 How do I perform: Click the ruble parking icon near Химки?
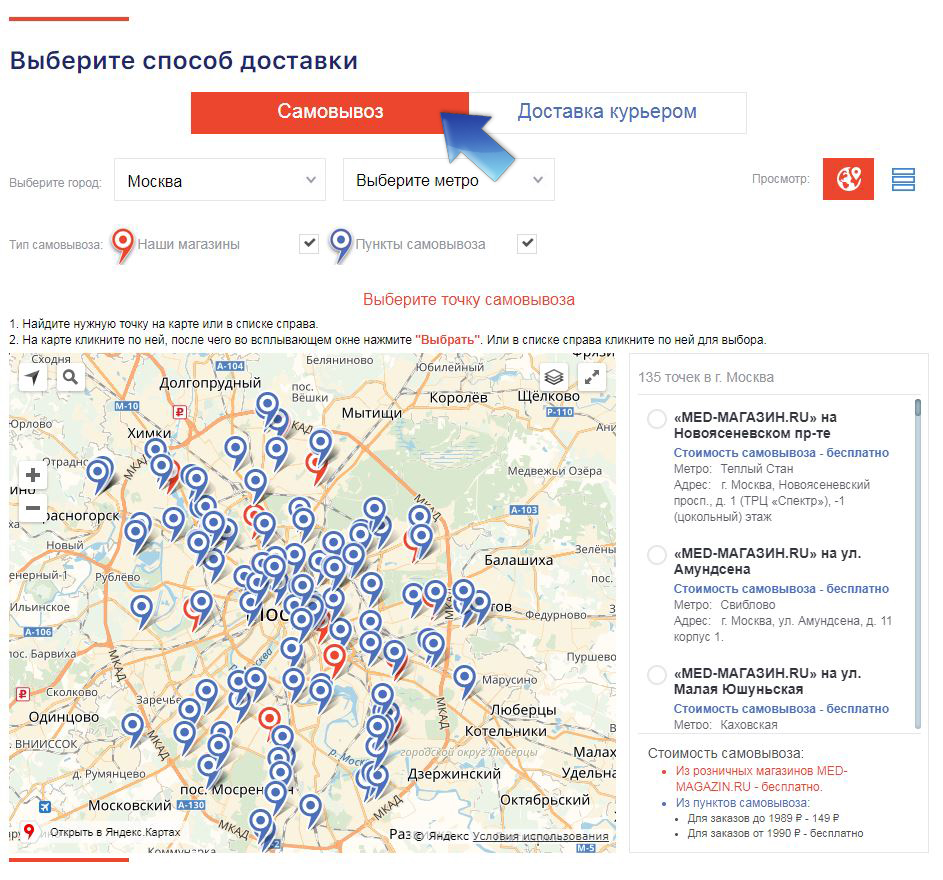tap(179, 412)
